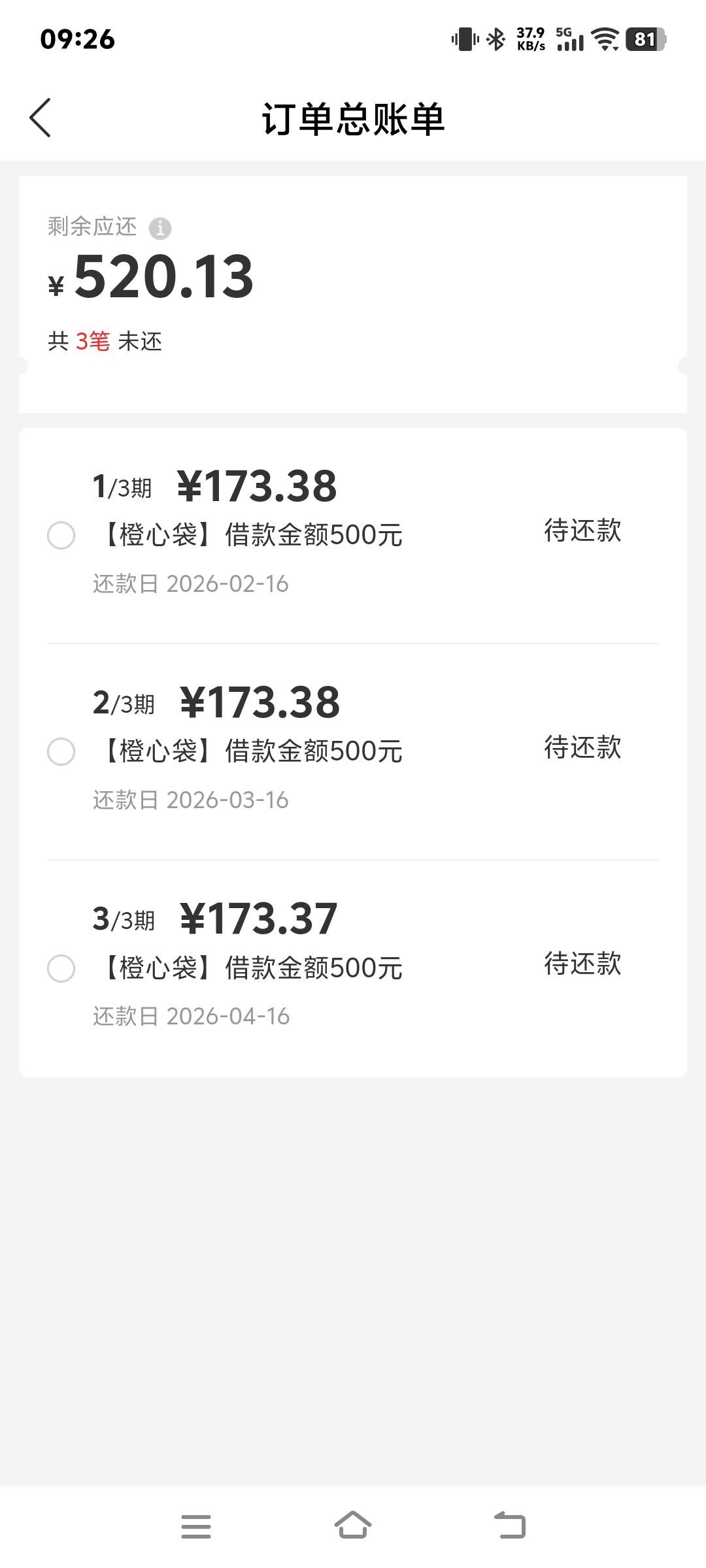Tap the 订单总账单 page title
This screenshot has height=1568, width=706.
coord(353,119)
